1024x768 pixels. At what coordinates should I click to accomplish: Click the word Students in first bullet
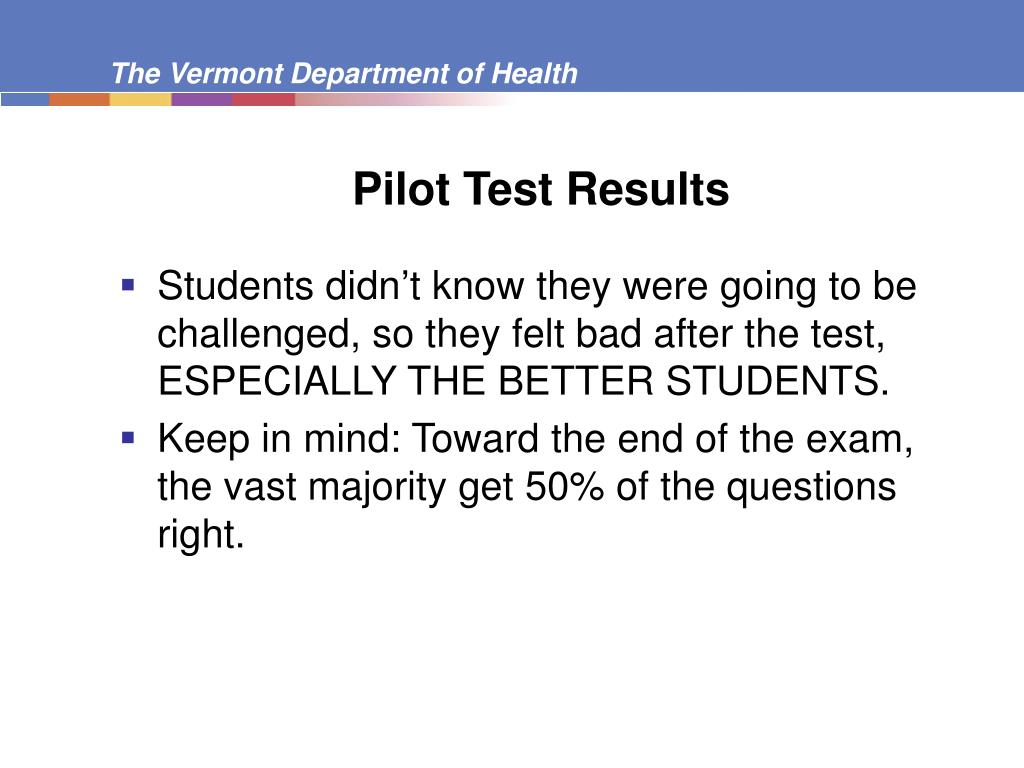(x=235, y=285)
